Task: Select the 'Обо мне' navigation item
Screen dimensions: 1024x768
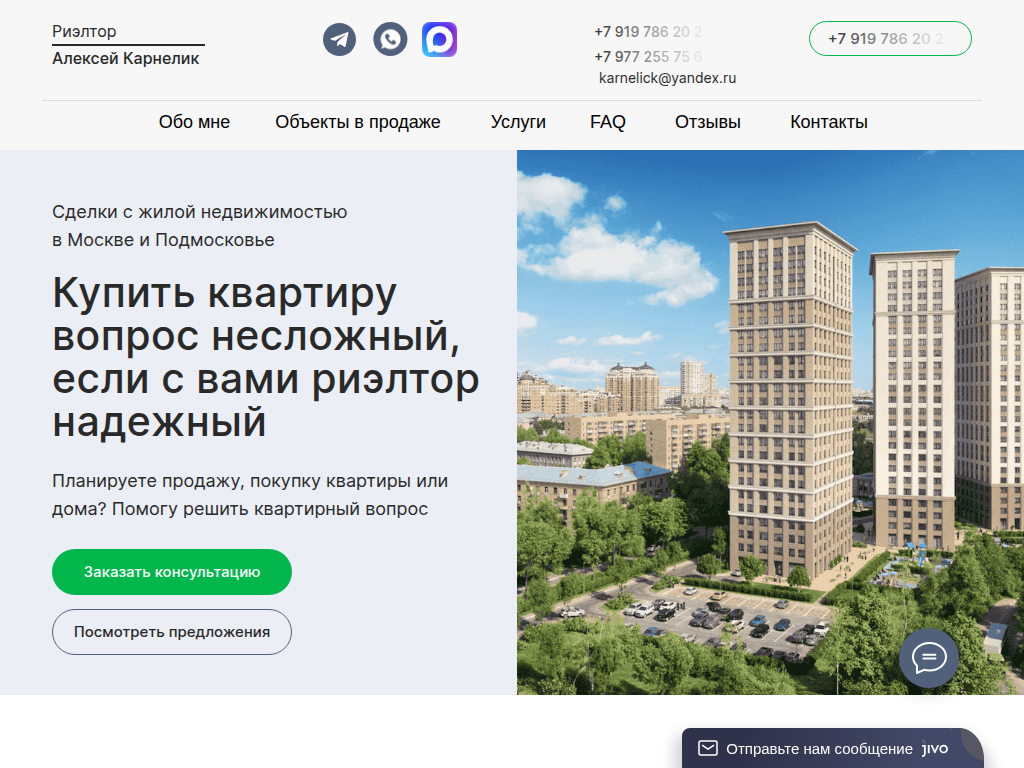Action: [x=194, y=122]
